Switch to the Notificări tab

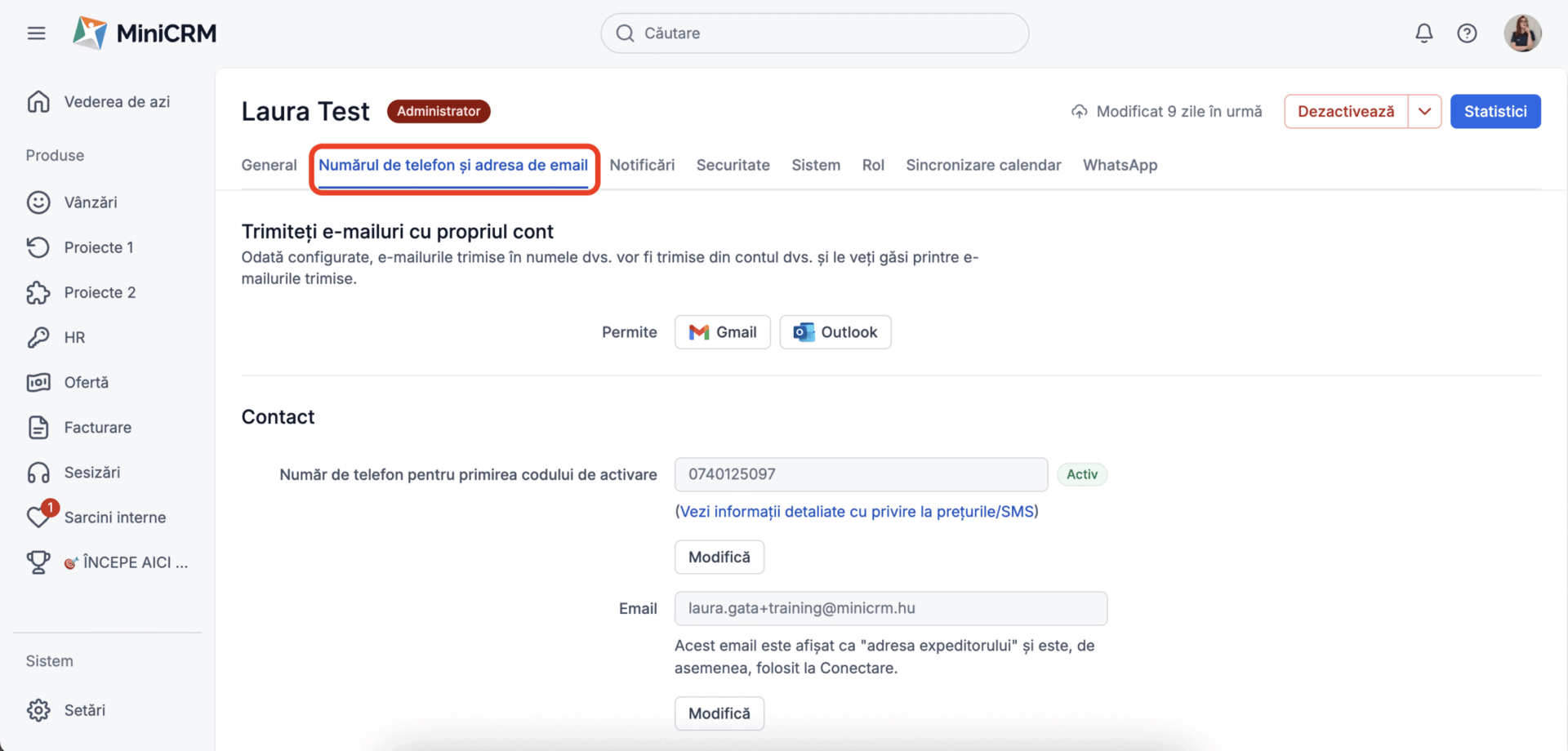coord(642,165)
